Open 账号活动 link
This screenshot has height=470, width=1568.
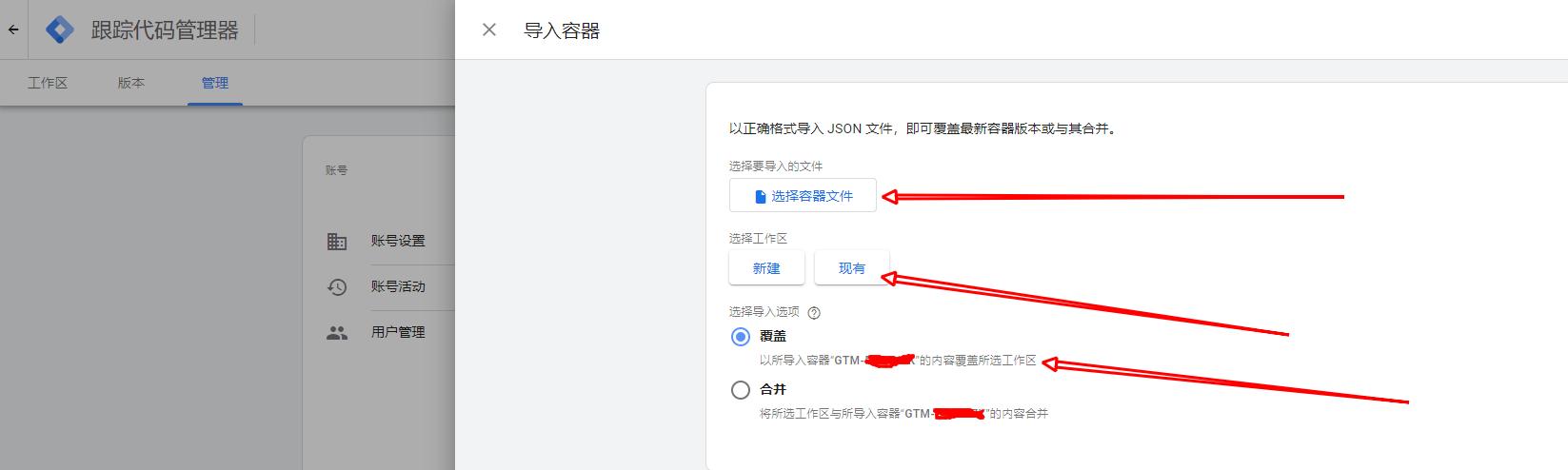(x=398, y=286)
